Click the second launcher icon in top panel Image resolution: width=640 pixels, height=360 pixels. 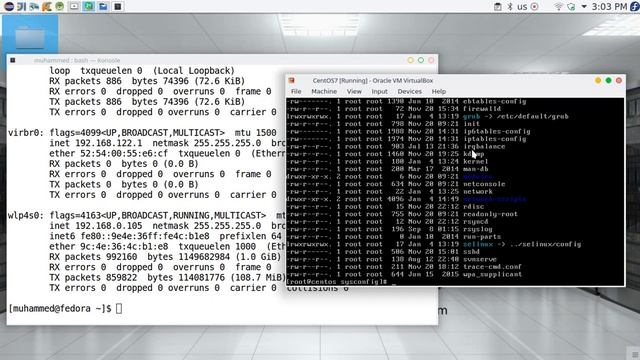21,6
